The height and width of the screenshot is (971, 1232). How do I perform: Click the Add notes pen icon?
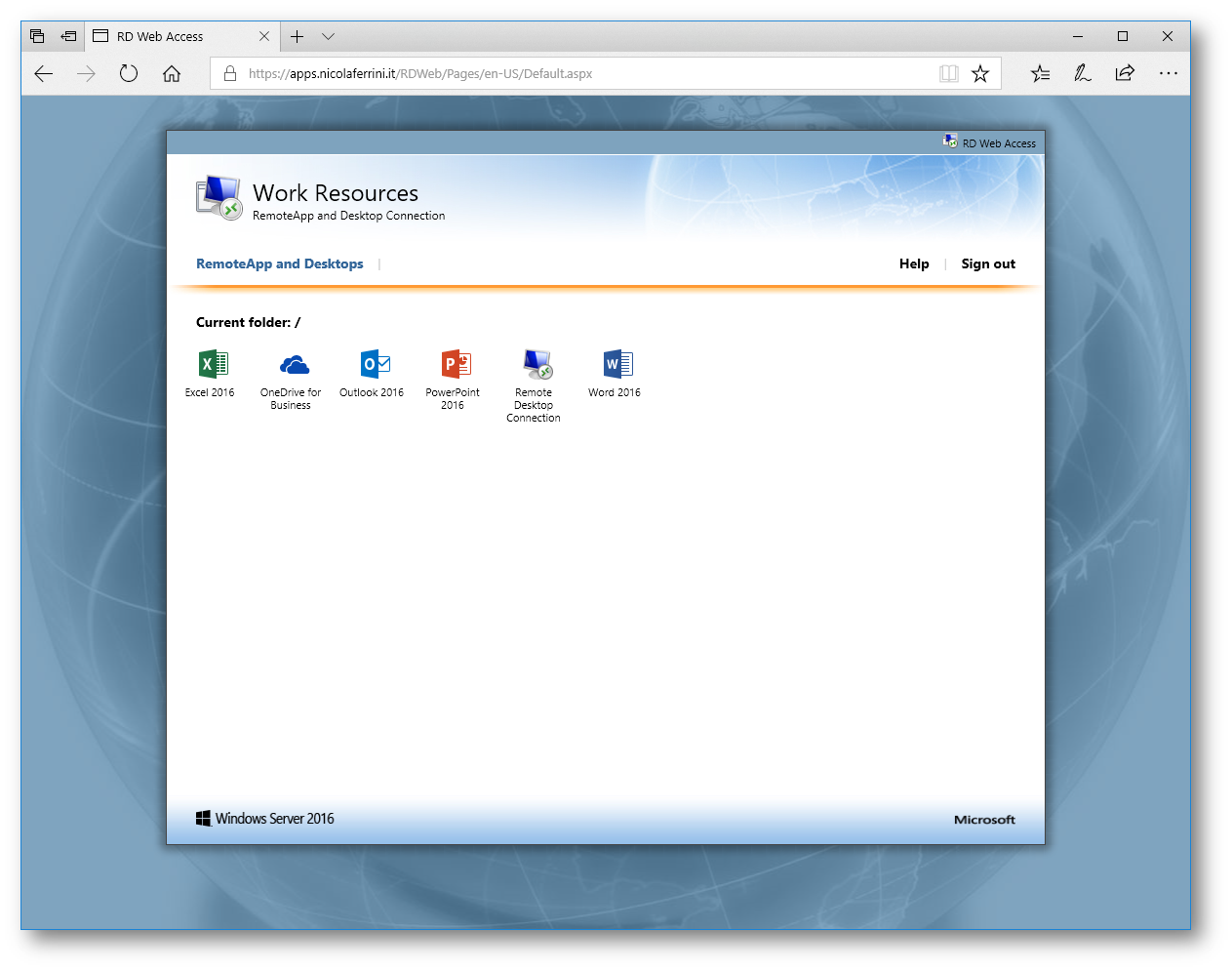point(1083,73)
